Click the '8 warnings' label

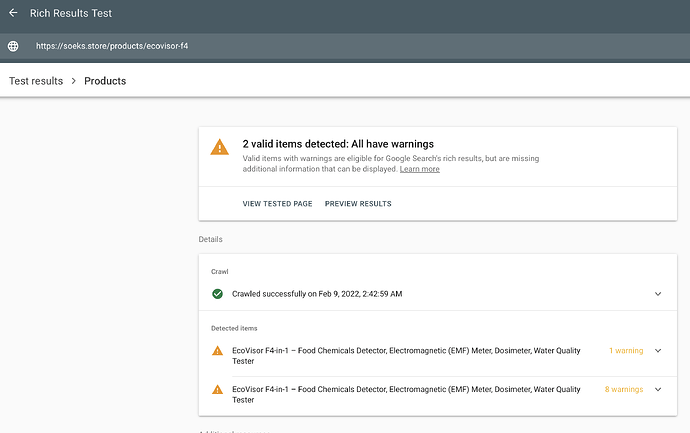tap(624, 389)
